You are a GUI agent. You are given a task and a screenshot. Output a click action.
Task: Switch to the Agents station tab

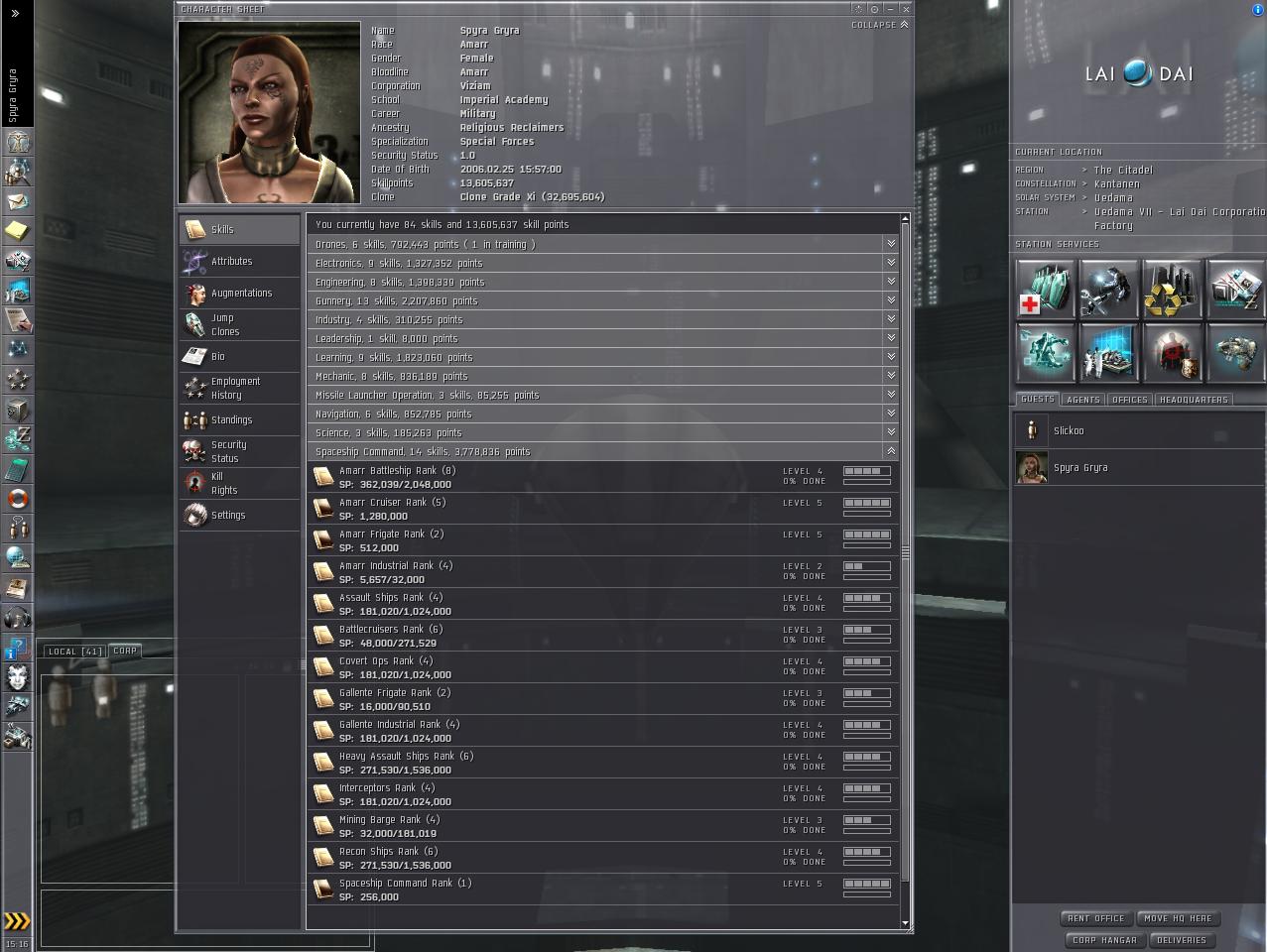[1082, 400]
